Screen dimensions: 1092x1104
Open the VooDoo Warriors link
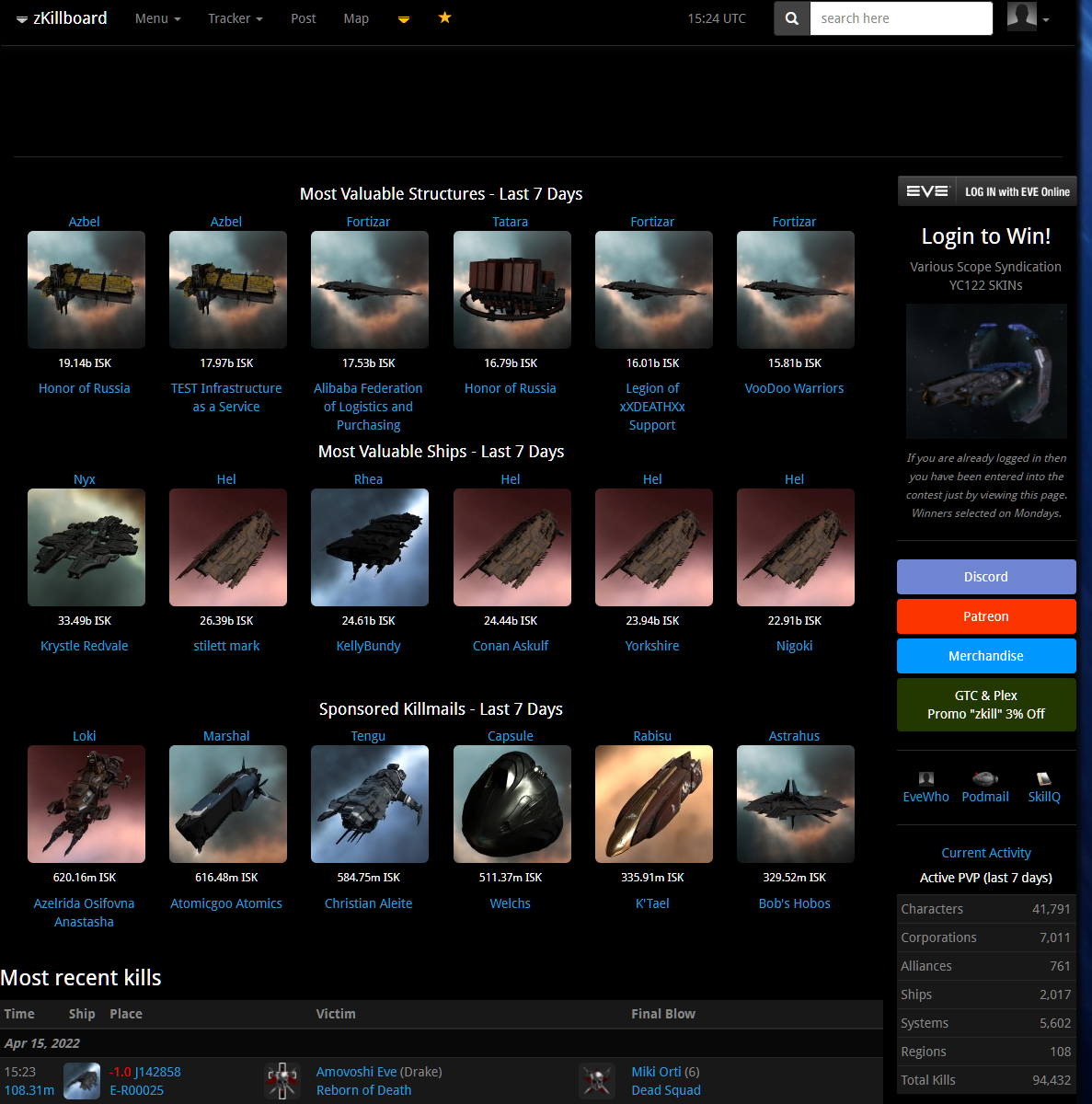click(x=794, y=388)
